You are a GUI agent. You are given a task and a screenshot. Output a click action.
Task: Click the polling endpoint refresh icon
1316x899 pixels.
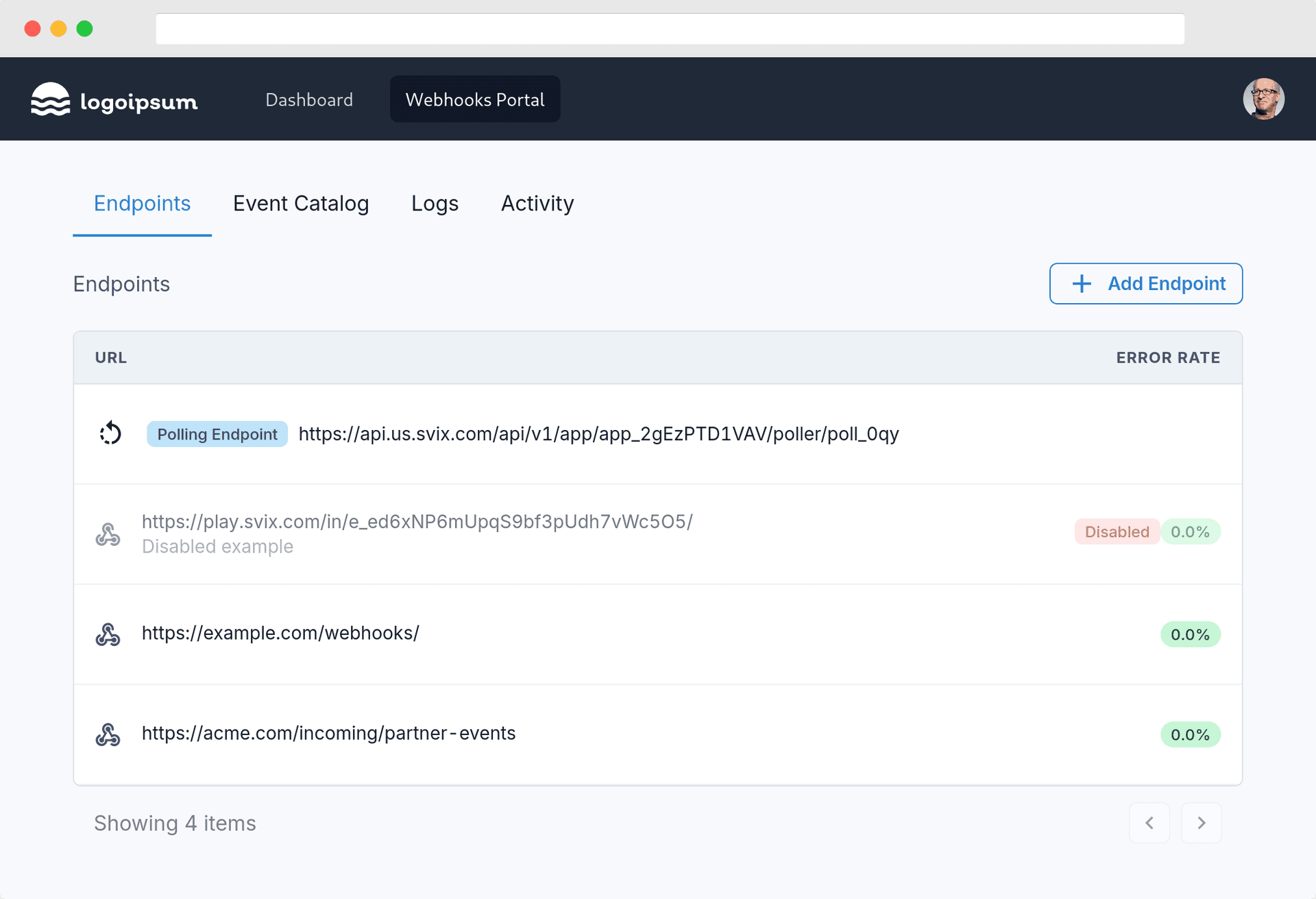111,433
